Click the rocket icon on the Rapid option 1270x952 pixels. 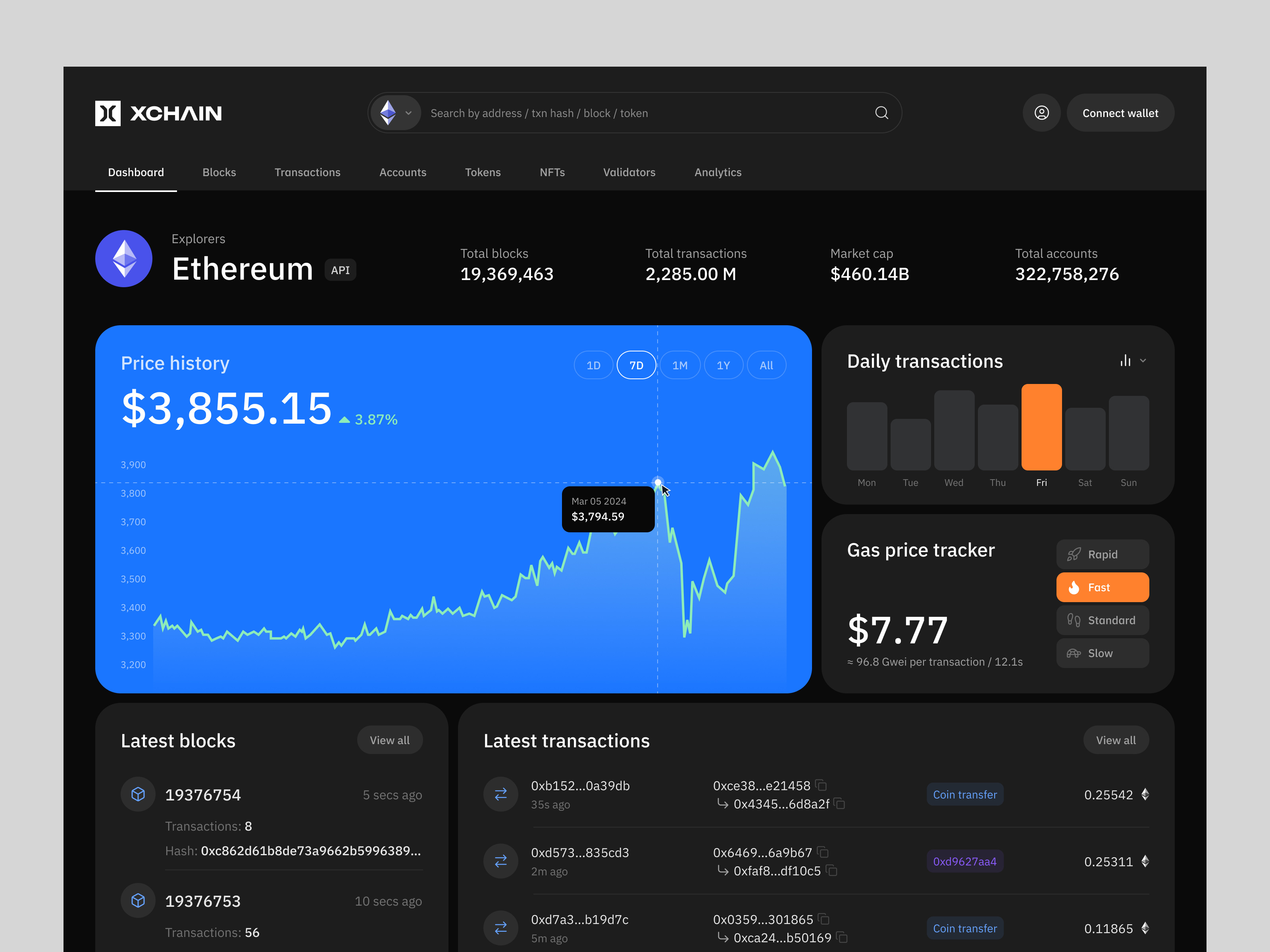pos(1075,554)
